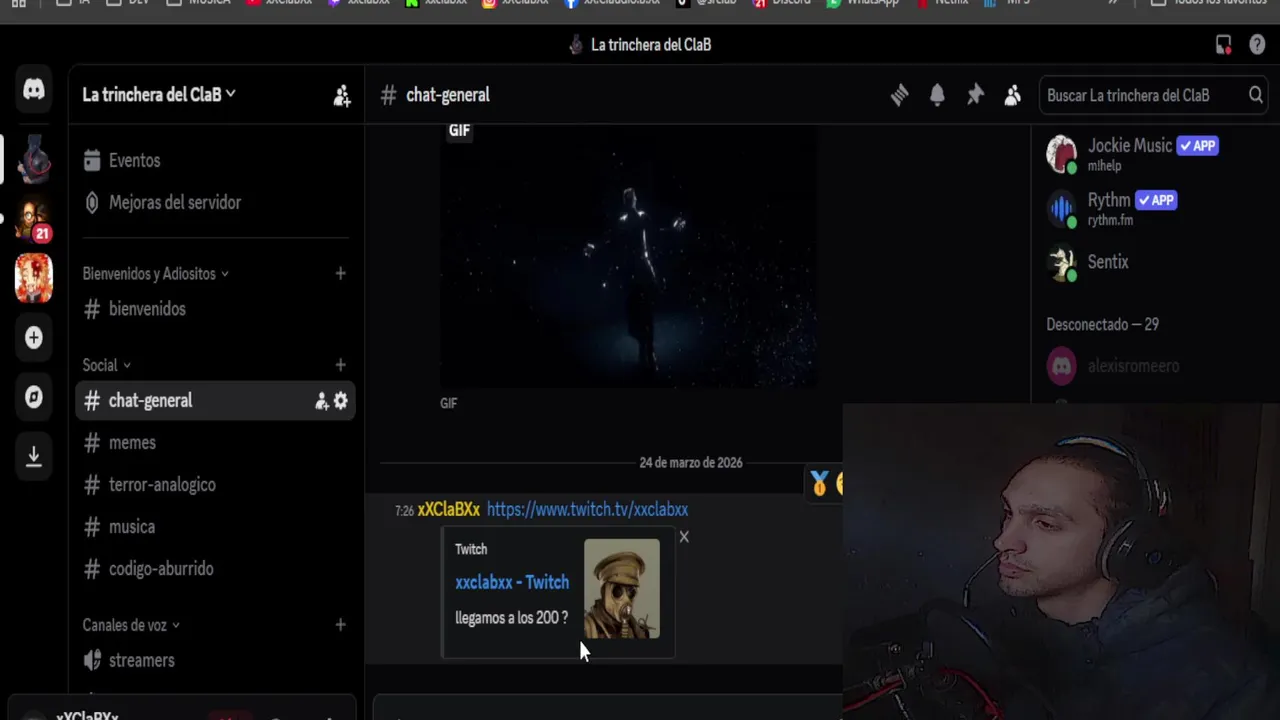Open the twitch.tv/xxclabxx link
This screenshot has height=720, width=1280.
click(587, 510)
